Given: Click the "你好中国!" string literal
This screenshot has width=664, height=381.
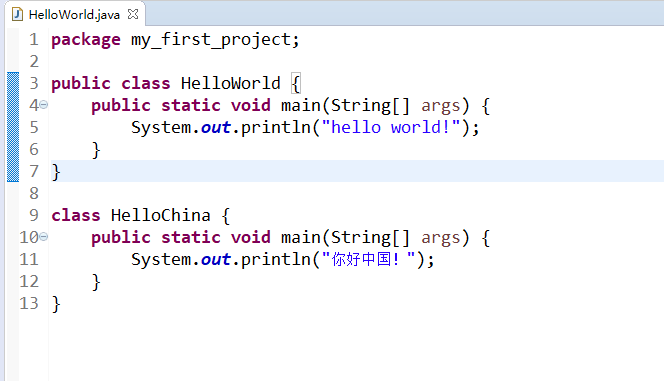Looking at the screenshot, I should 368,259.
